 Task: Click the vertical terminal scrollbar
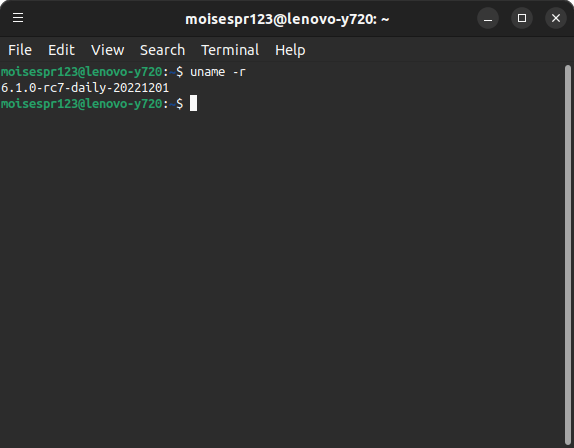[x=568, y=255]
